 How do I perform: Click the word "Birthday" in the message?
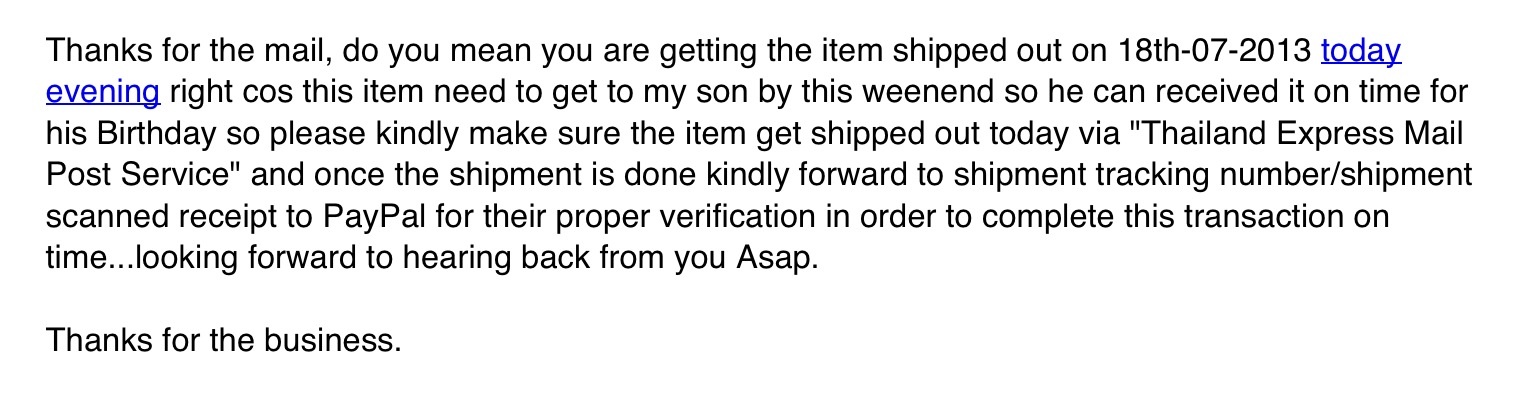154,134
